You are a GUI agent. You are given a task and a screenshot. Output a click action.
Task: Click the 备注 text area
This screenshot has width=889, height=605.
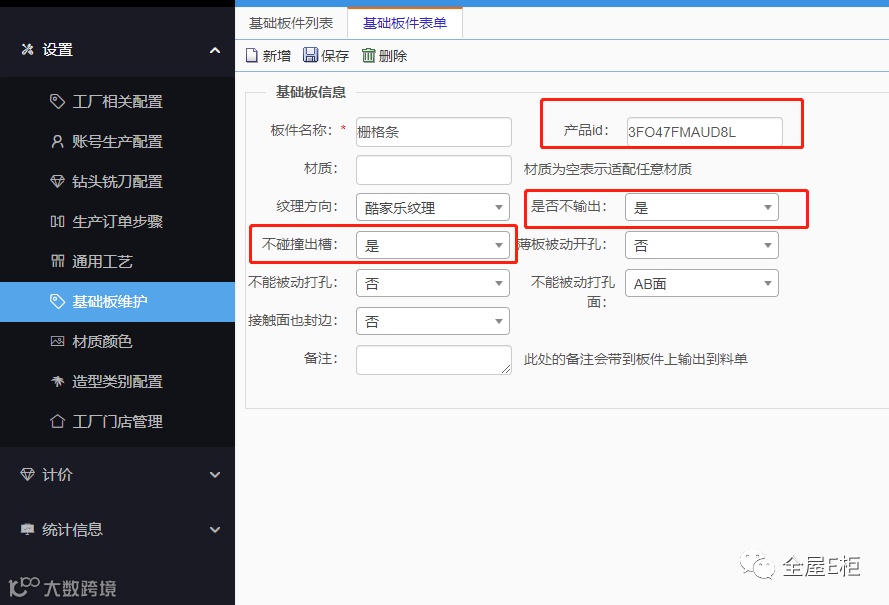(434, 359)
